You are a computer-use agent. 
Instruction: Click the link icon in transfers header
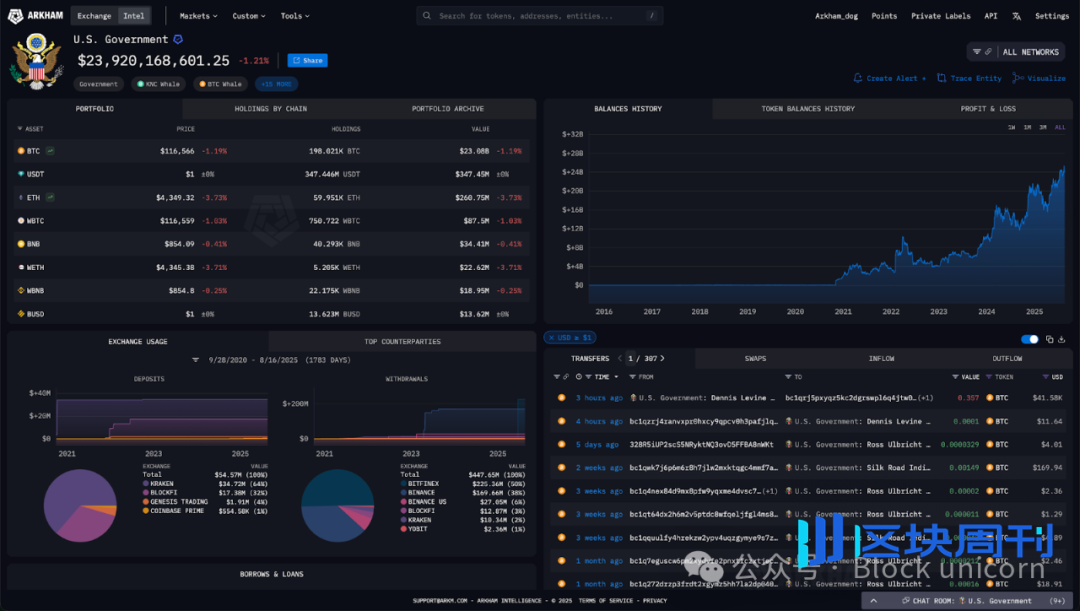coord(565,377)
